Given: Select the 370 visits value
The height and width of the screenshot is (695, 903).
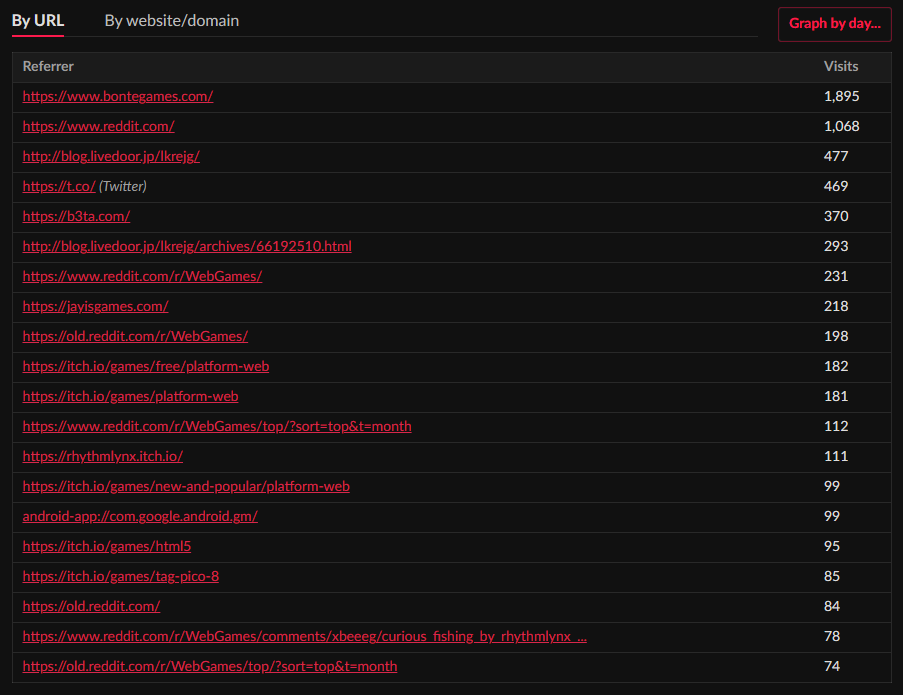Looking at the screenshot, I should point(836,216).
